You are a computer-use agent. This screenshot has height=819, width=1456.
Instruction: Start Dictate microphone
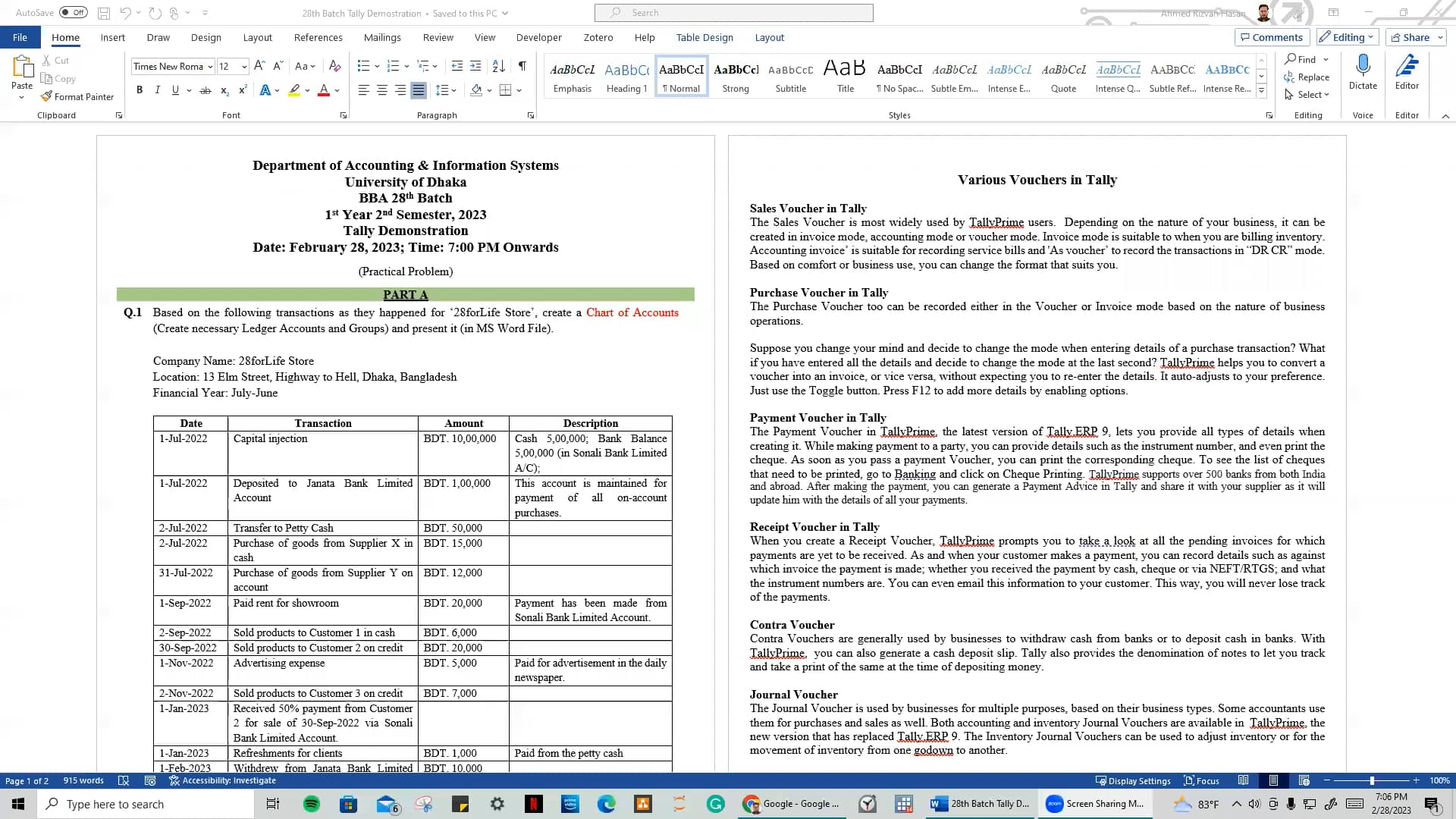click(x=1363, y=72)
